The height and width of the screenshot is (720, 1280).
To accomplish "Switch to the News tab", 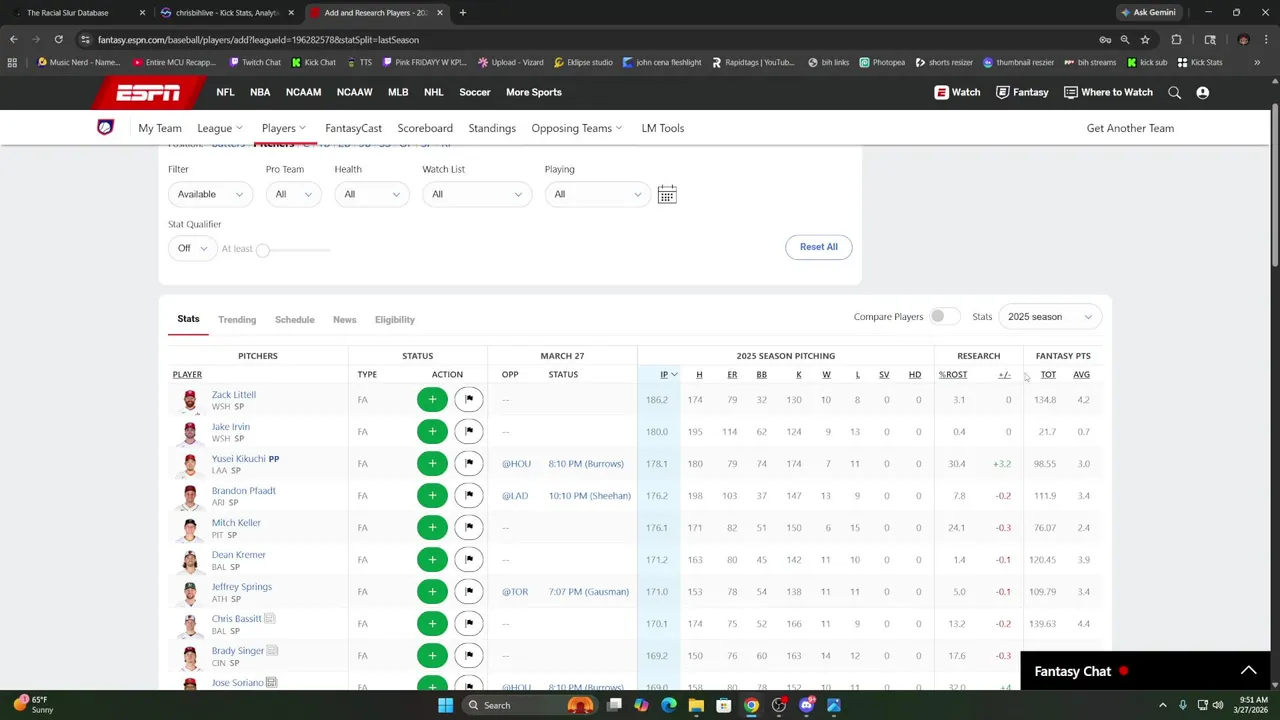I will point(345,320).
